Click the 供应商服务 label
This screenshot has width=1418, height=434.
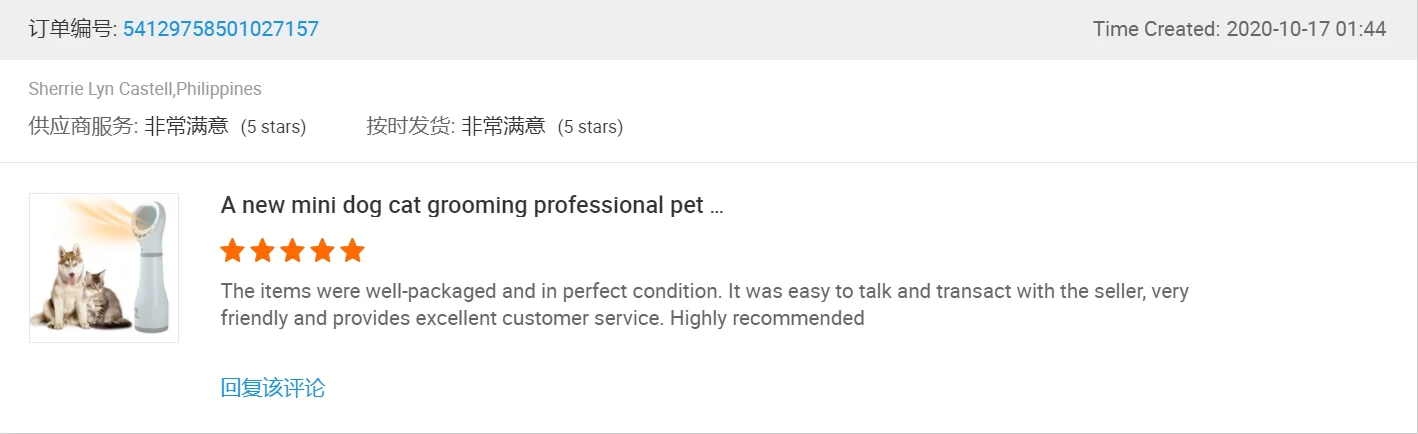[x=82, y=127]
